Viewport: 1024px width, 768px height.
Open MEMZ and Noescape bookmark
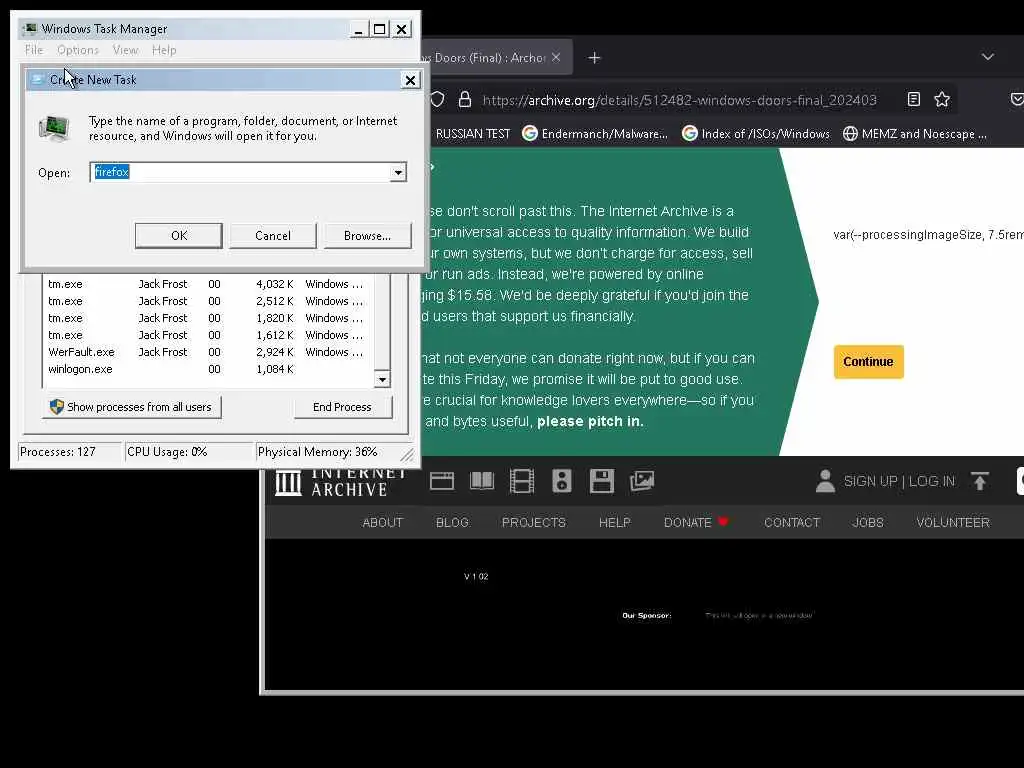click(915, 134)
